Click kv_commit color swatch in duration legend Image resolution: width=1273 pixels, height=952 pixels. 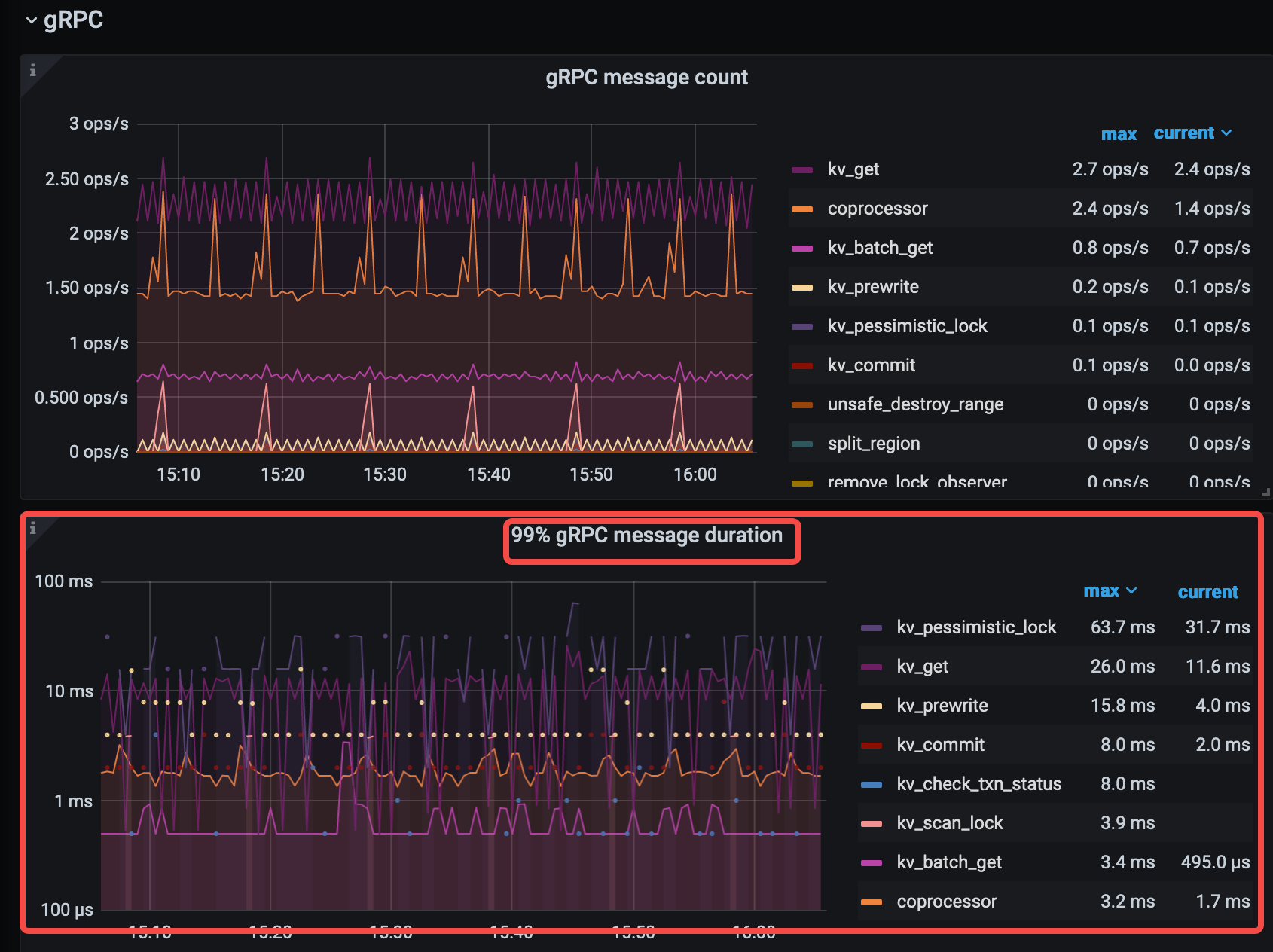click(872, 746)
